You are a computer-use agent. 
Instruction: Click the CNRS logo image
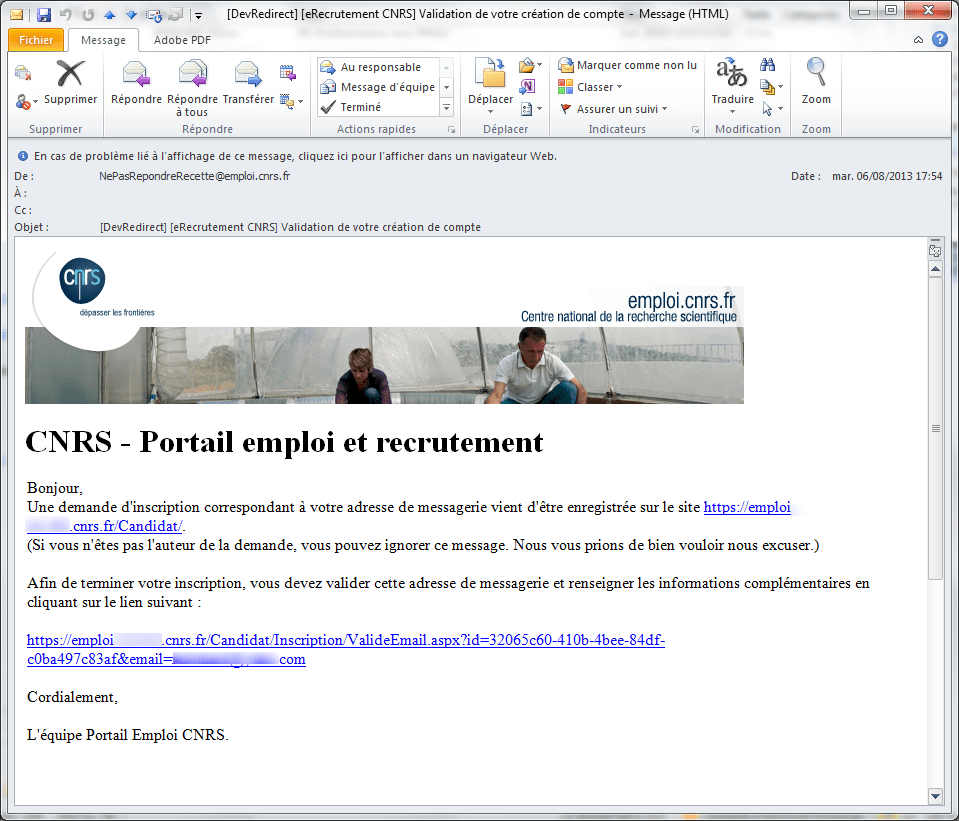click(x=83, y=281)
